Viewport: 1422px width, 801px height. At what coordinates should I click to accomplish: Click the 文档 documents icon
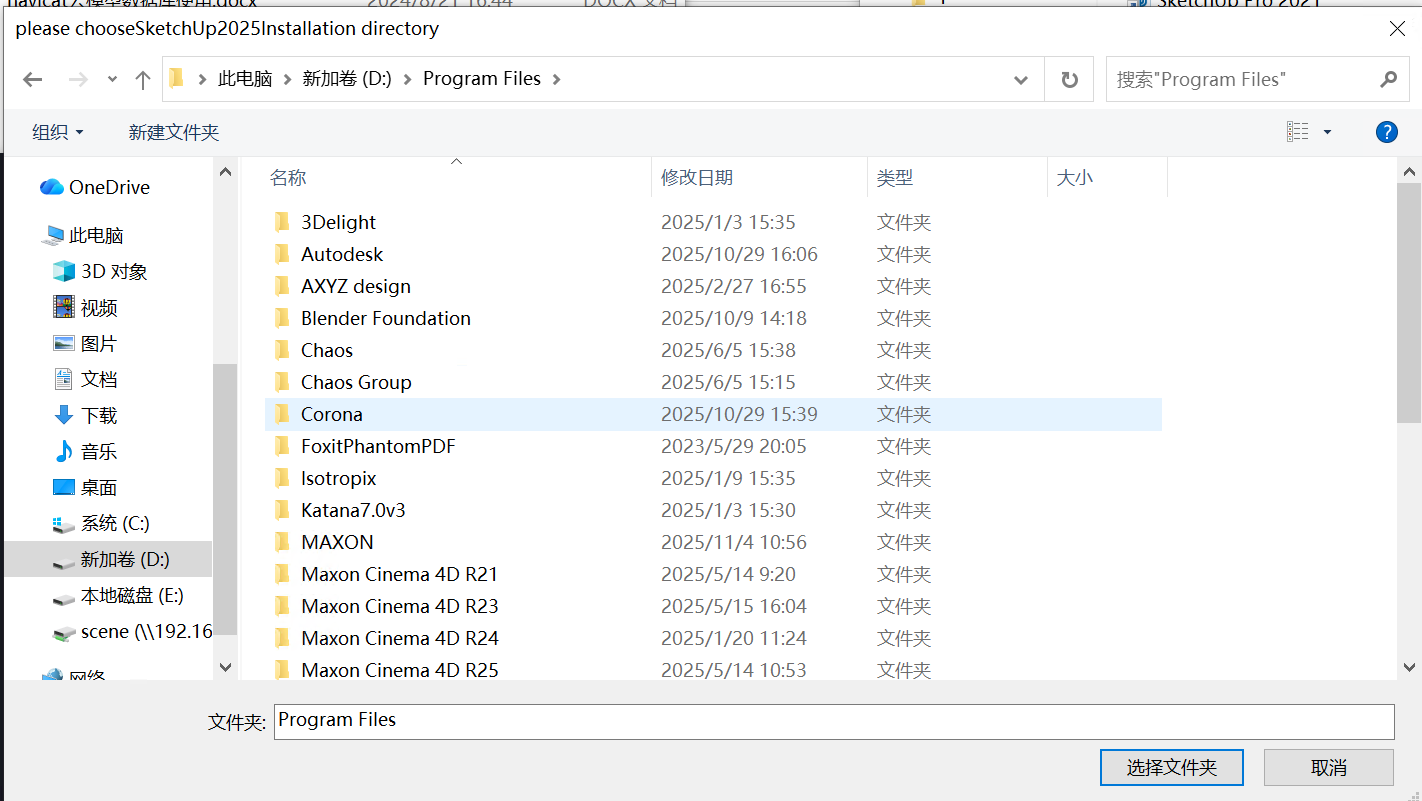64,379
